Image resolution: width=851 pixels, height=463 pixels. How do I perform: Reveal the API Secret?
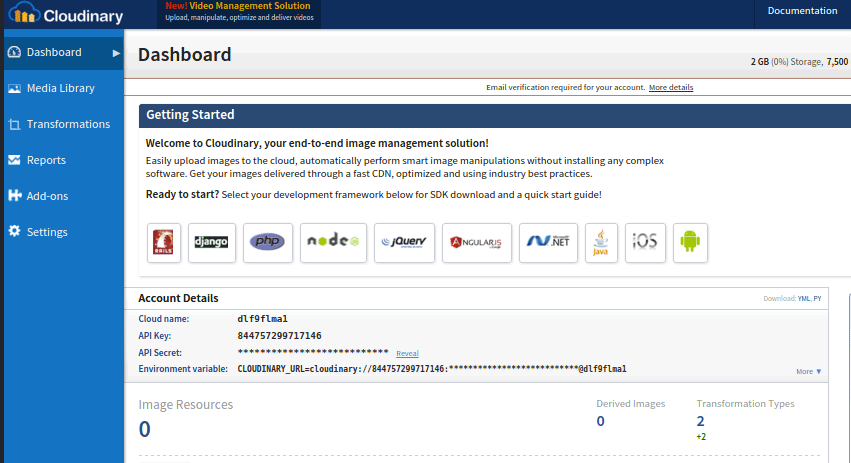(407, 353)
